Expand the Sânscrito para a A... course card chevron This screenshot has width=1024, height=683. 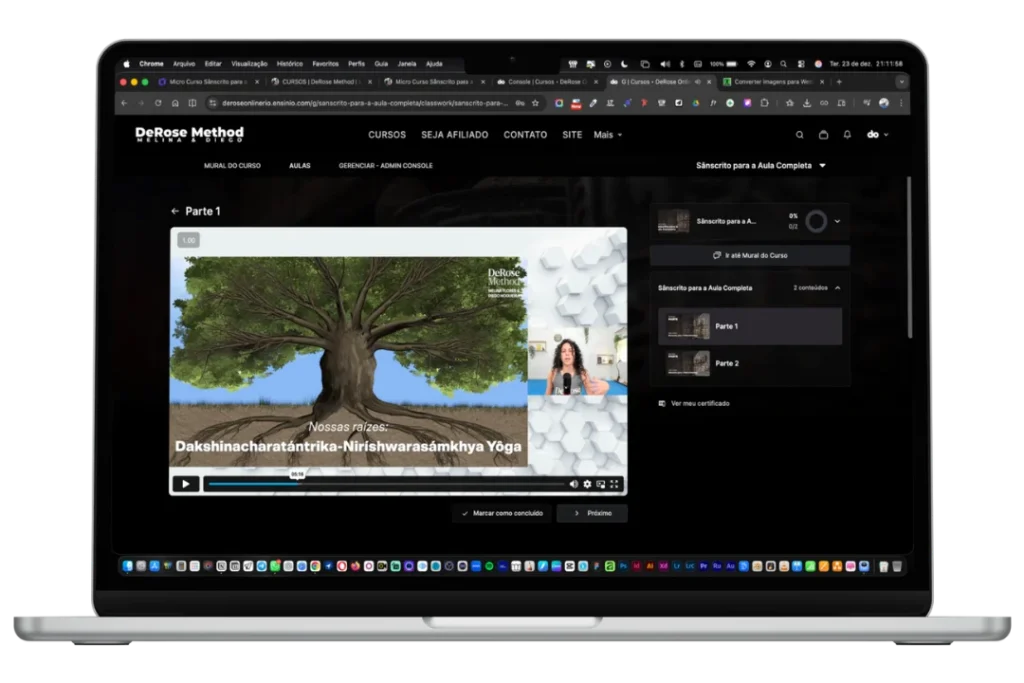[837, 221]
